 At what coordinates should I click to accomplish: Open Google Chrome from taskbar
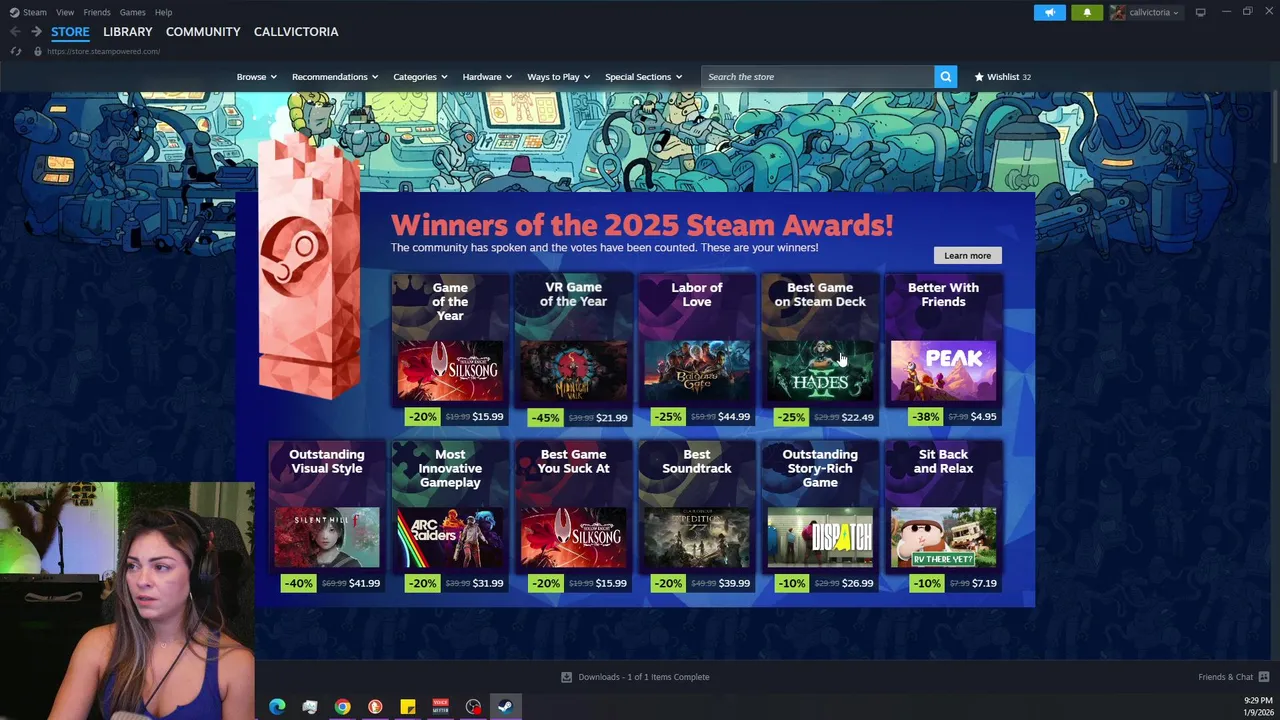(x=342, y=707)
